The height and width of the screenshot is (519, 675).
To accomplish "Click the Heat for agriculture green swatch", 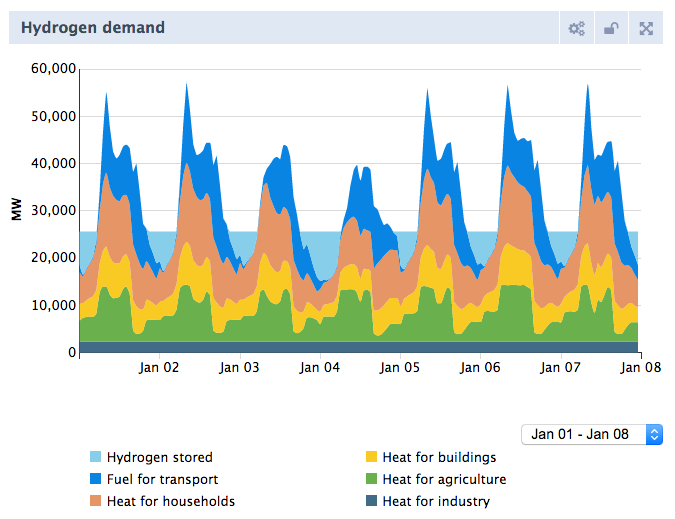I will tap(371, 479).
